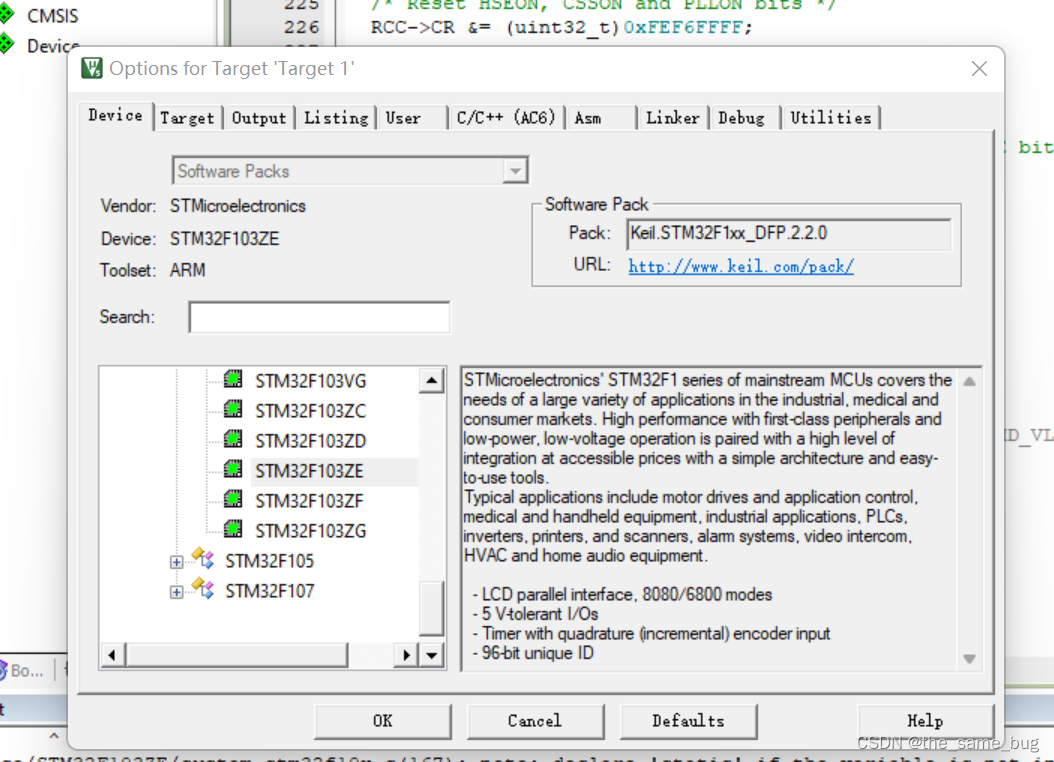Click the Books tab in main window
This screenshot has height=762, width=1054.
click(22, 670)
